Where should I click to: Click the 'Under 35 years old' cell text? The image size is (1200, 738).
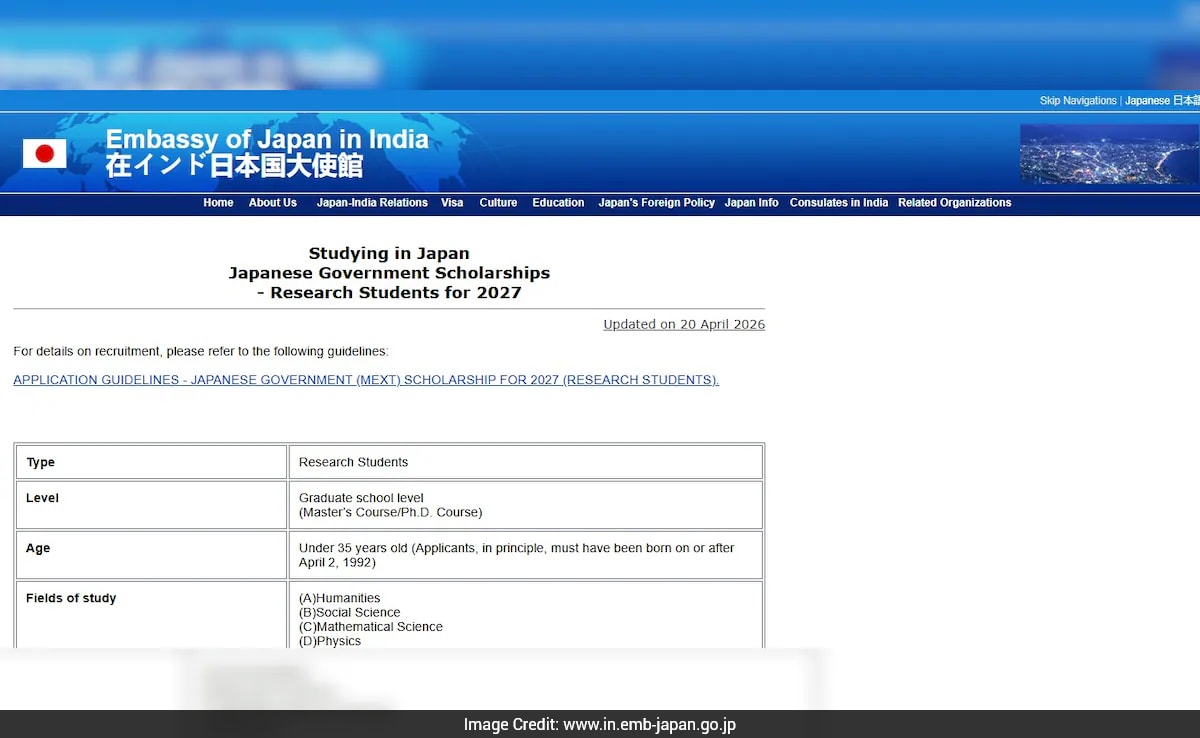tap(353, 548)
